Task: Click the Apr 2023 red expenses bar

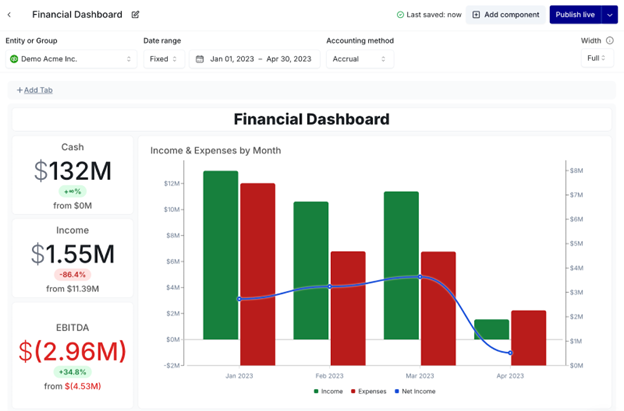Action: tap(528, 338)
